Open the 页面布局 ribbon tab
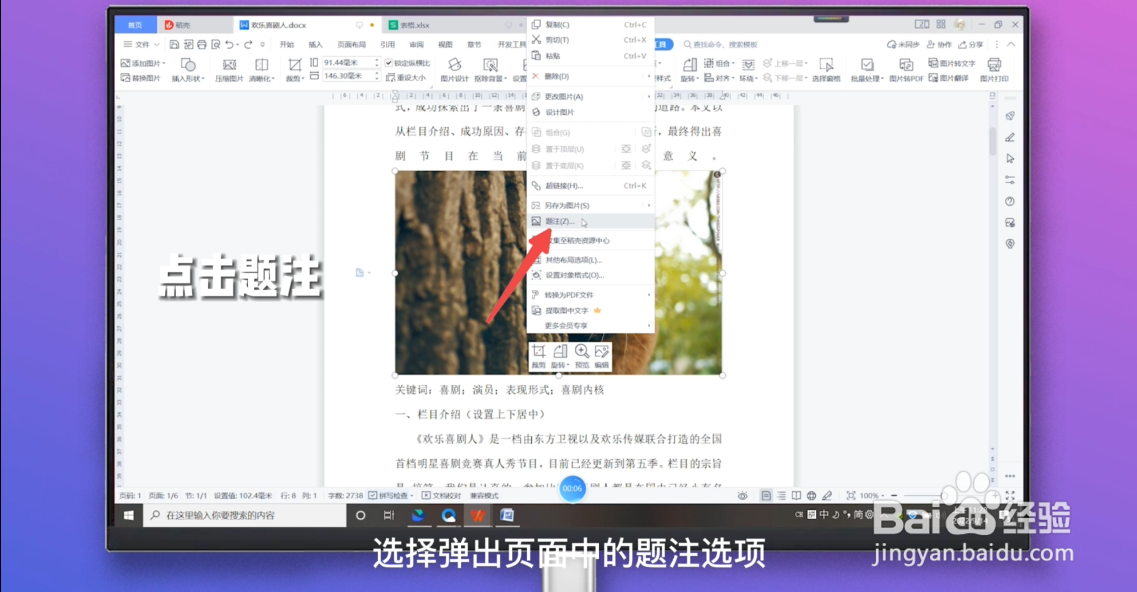 point(352,44)
